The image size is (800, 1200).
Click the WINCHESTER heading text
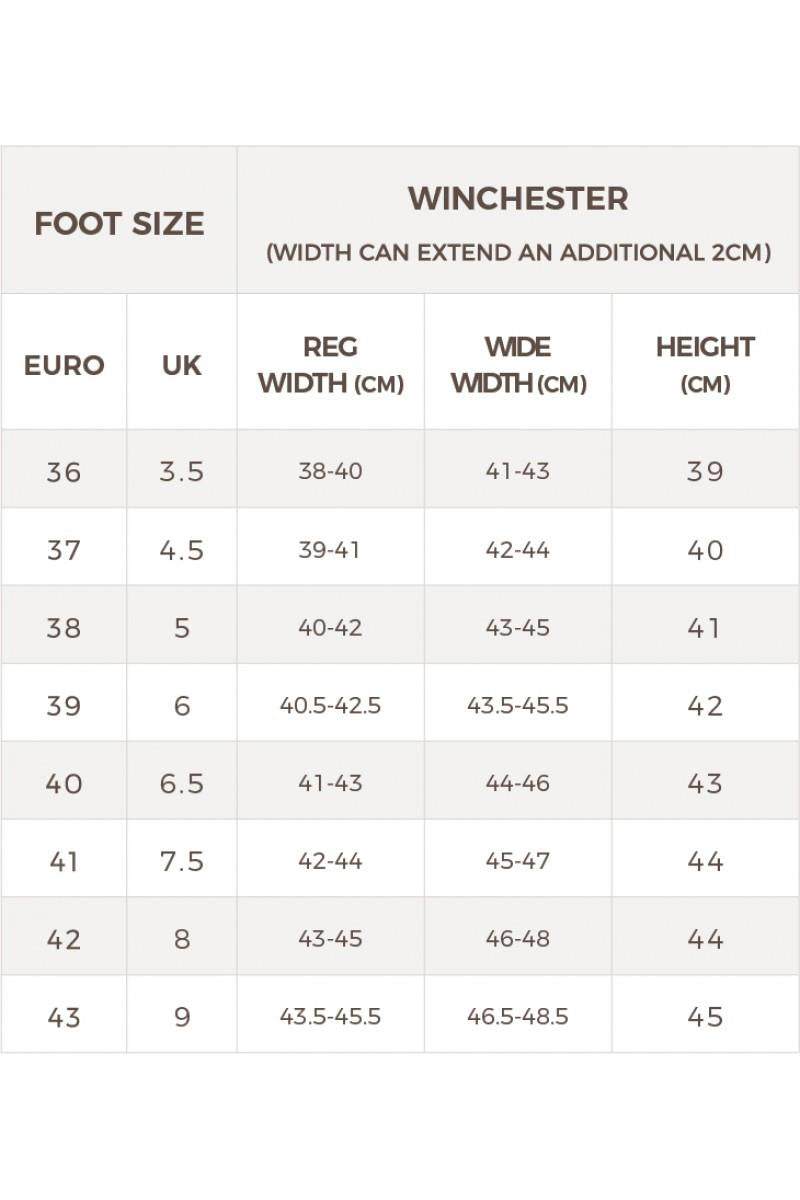tap(518, 199)
